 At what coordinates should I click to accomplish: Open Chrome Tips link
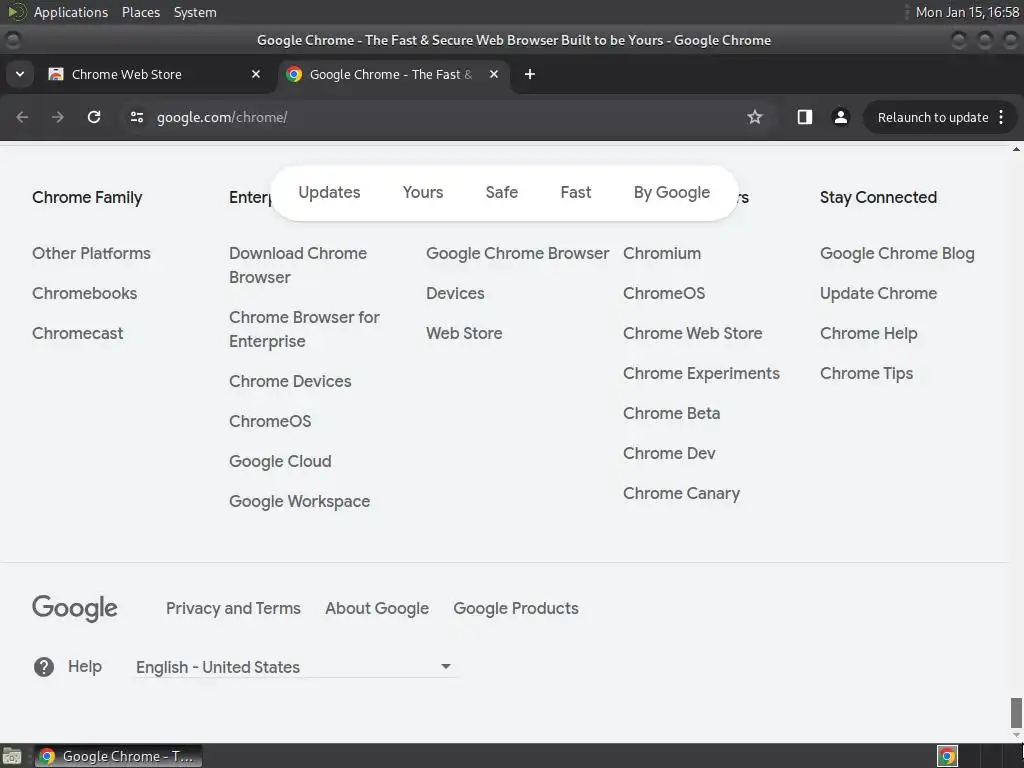tap(866, 374)
